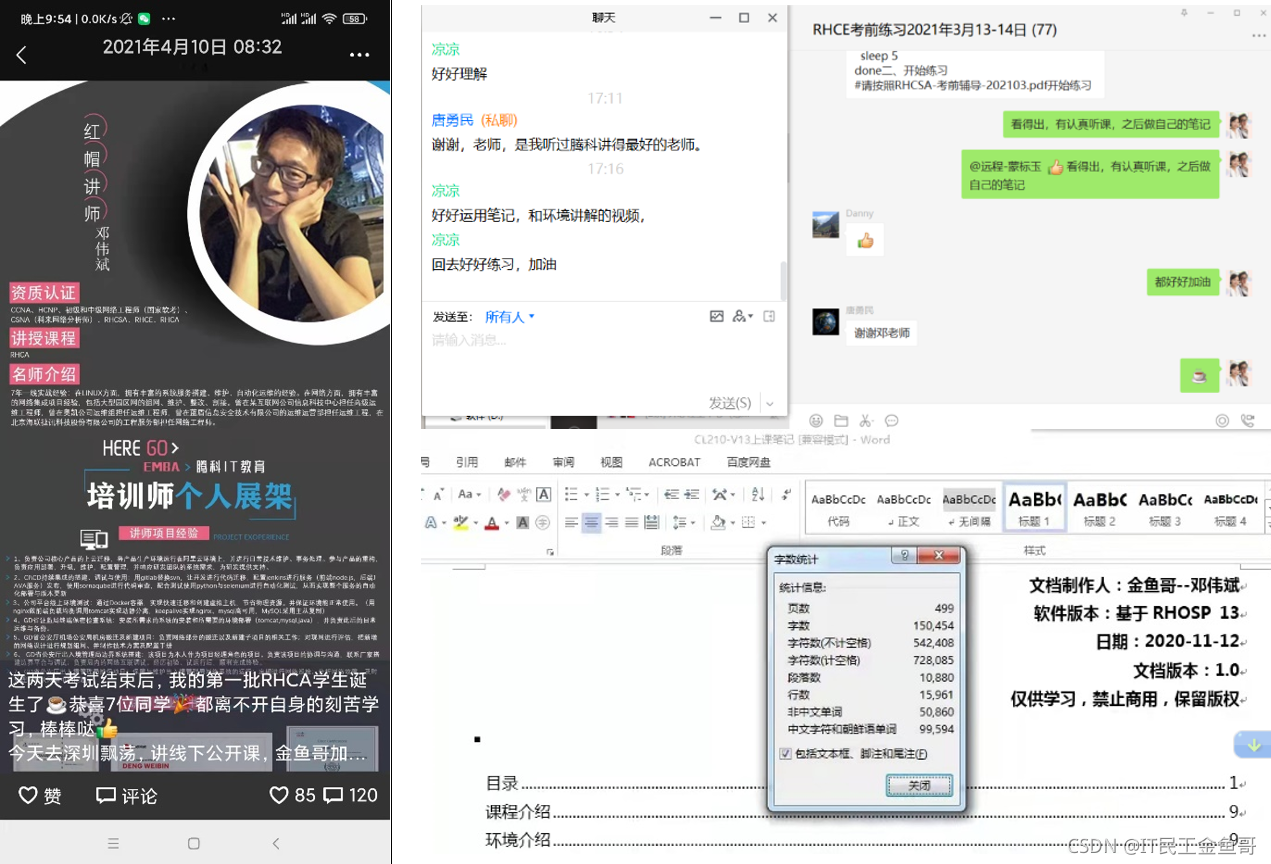
Task: Align text right in Word
Action: [612, 522]
